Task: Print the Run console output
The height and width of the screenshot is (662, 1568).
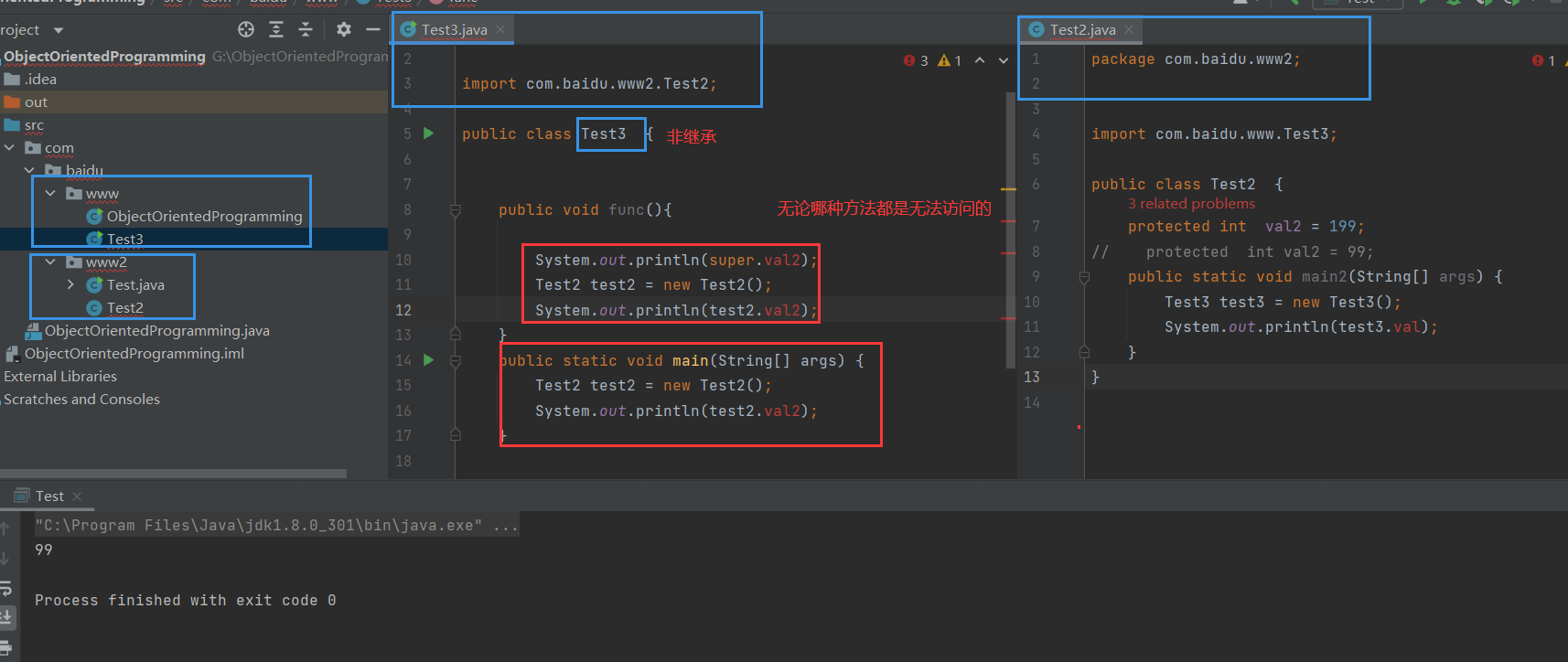Action: point(5,647)
